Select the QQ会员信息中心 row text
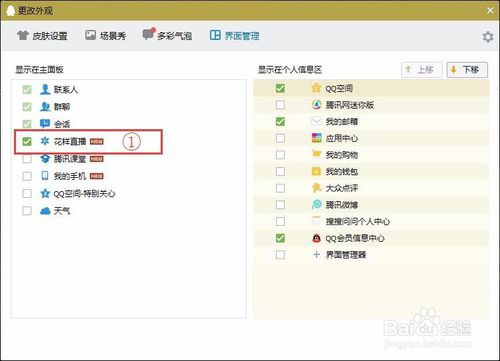 tap(355, 238)
